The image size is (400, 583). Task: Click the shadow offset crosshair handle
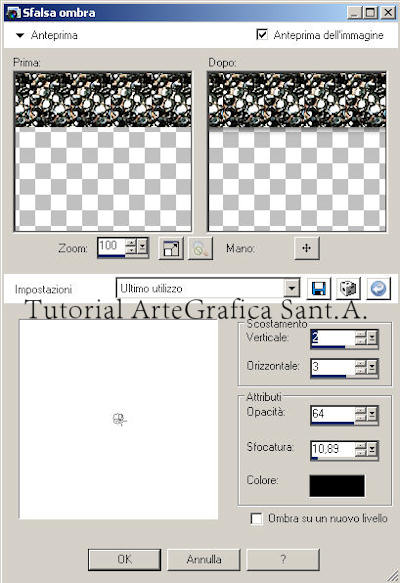point(119,419)
